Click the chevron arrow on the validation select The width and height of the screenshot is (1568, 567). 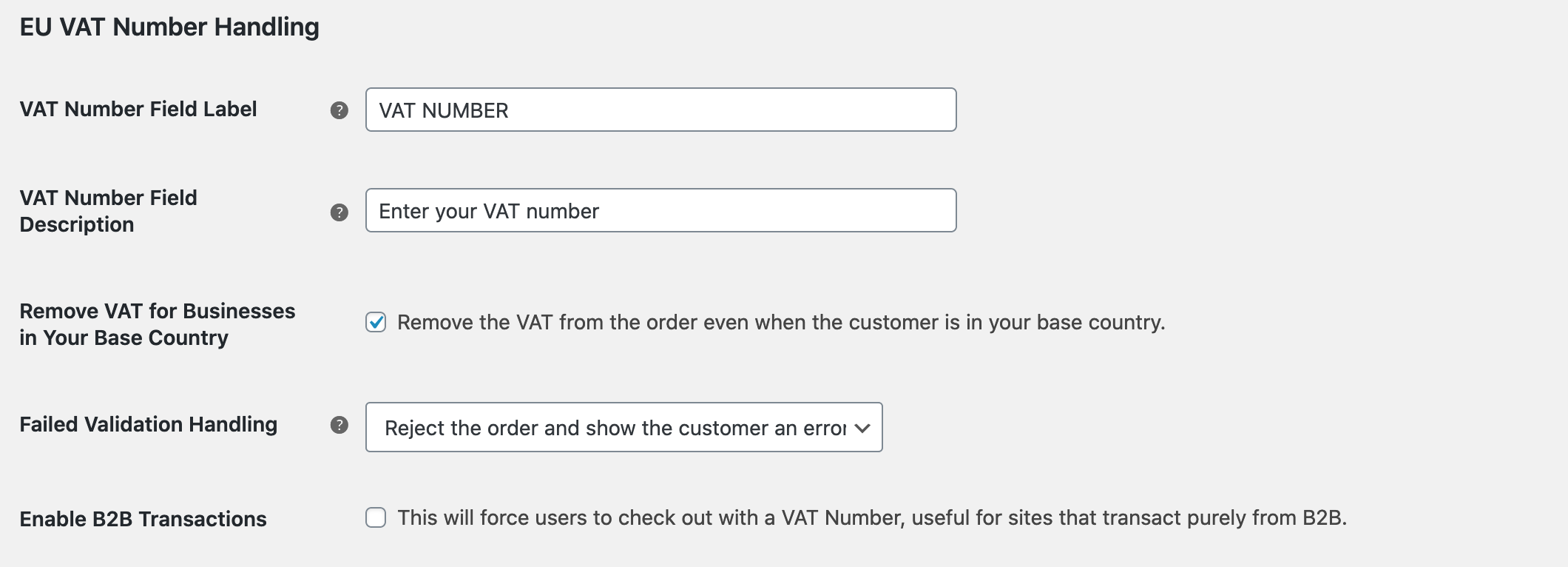click(x=862, y=428)
